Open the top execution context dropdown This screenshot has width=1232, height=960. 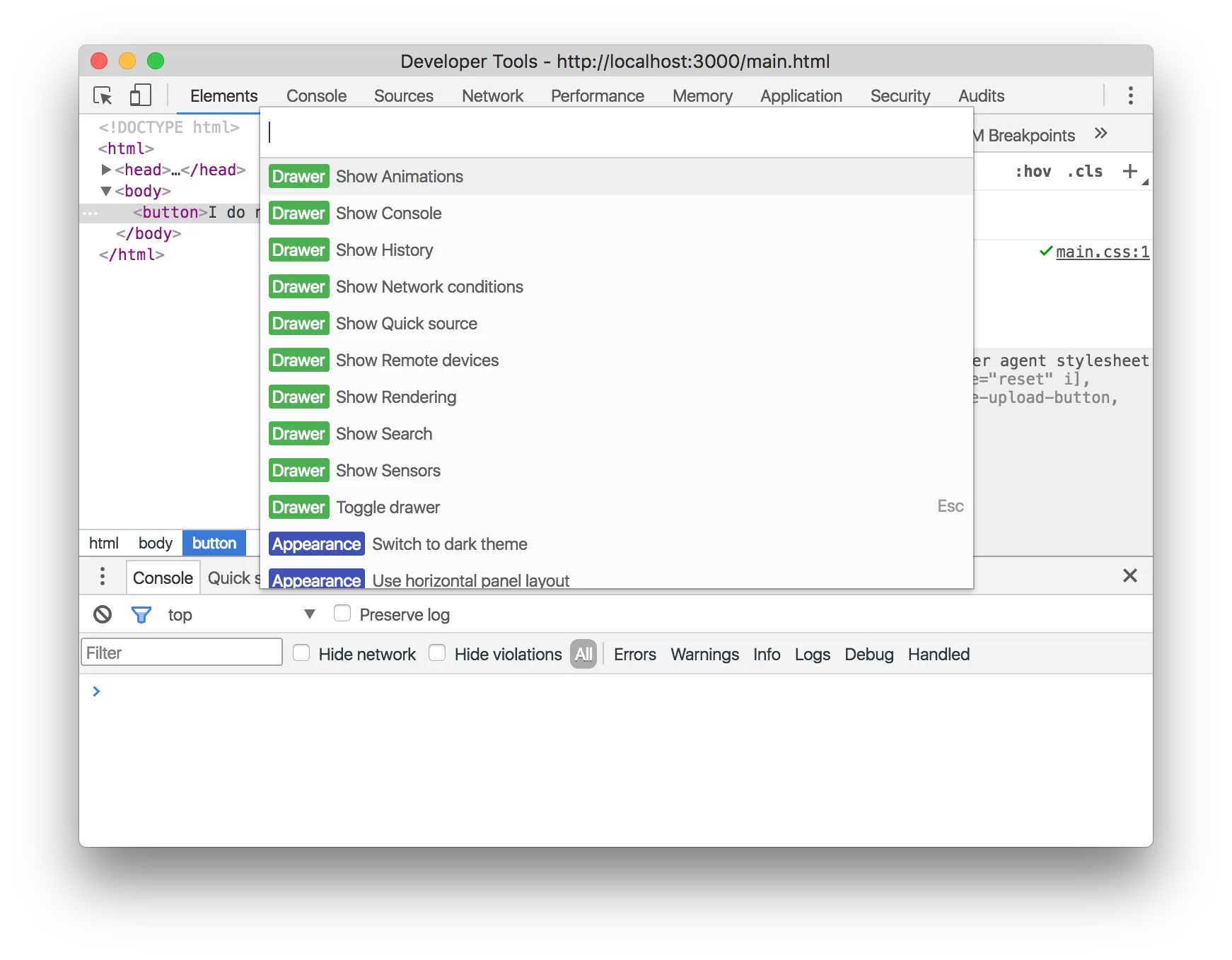(x=240, y=614)
